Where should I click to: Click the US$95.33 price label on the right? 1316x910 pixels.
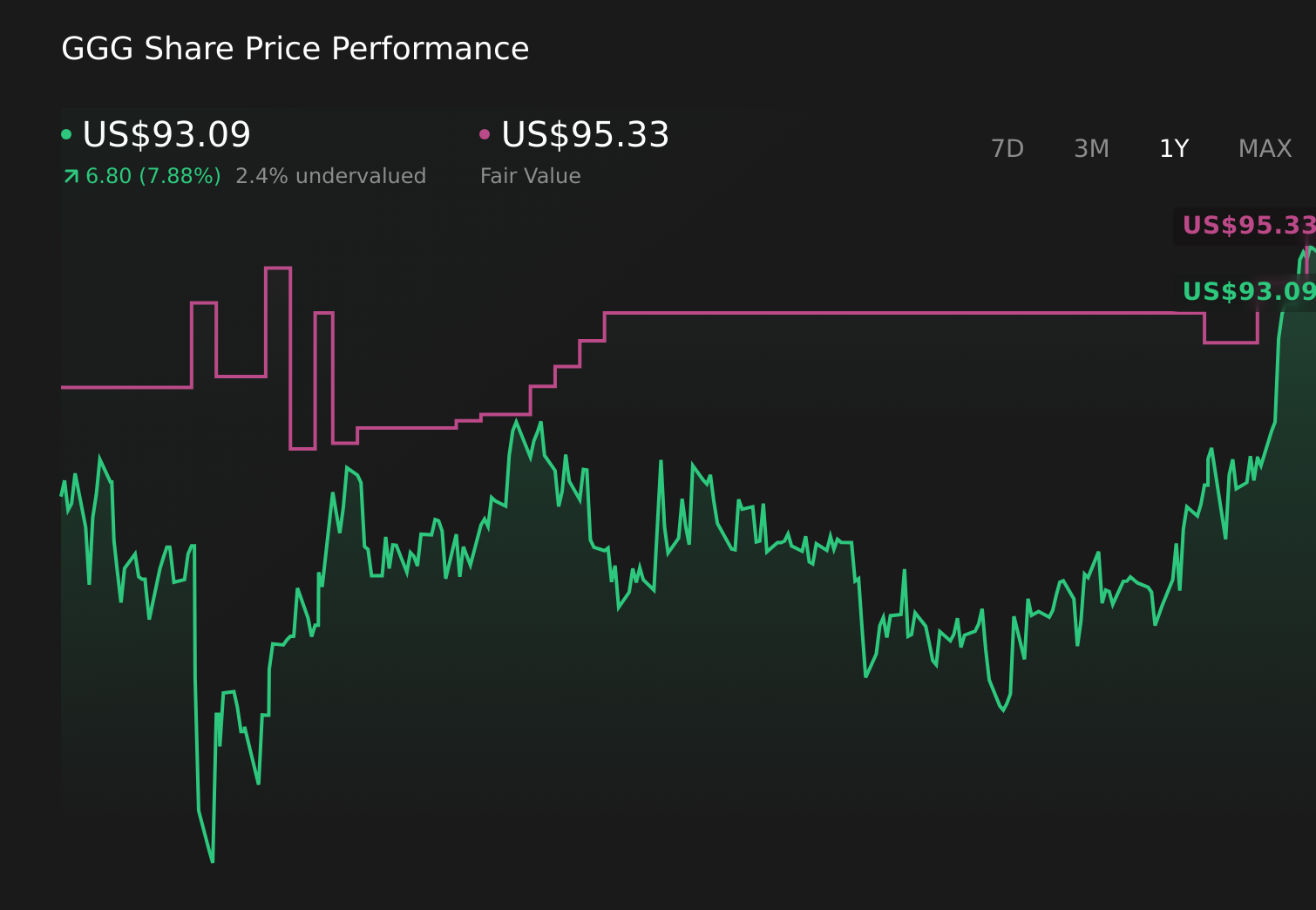[x=1248, y=226]
